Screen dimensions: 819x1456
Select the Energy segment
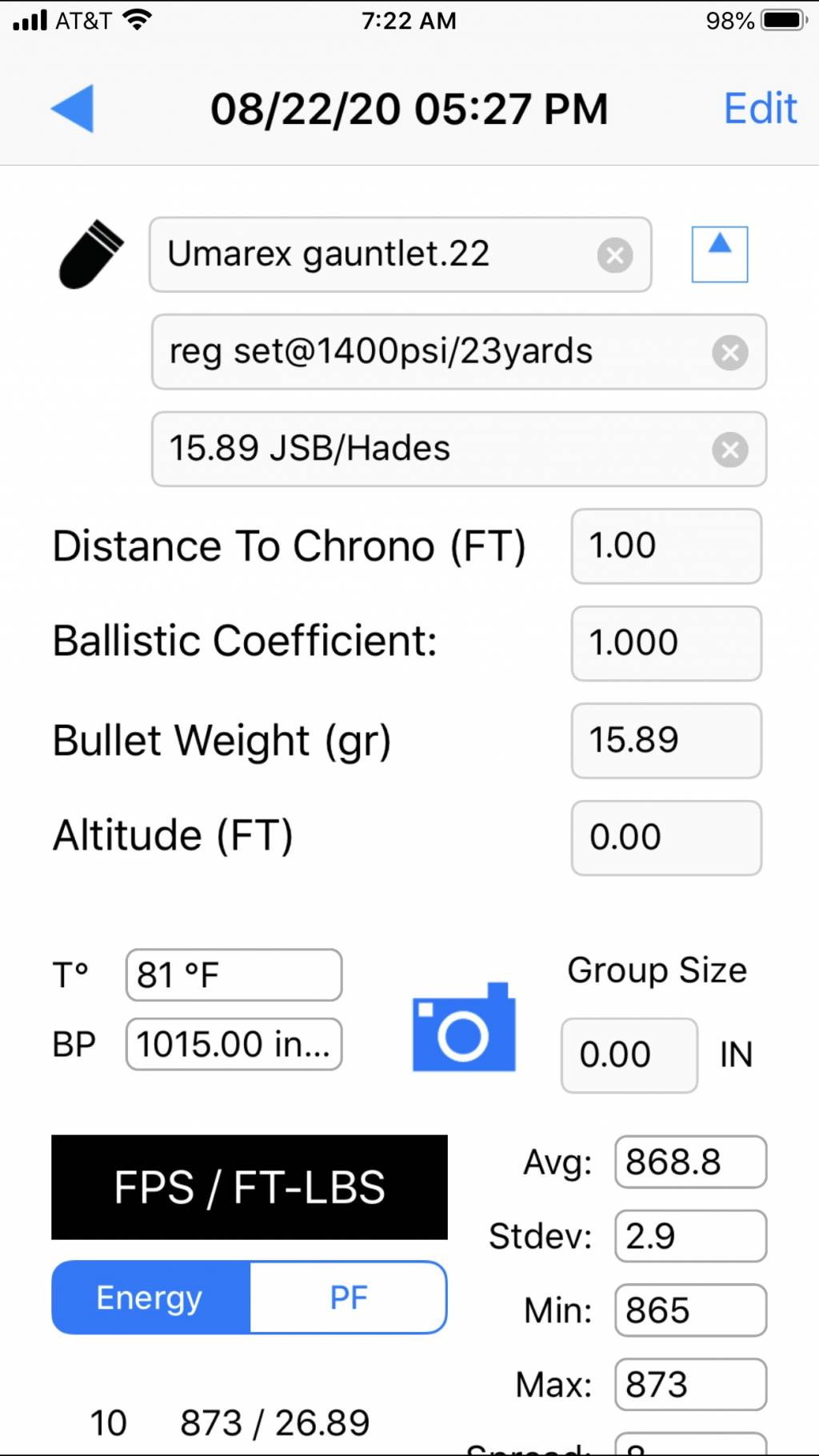point(151,1298)
